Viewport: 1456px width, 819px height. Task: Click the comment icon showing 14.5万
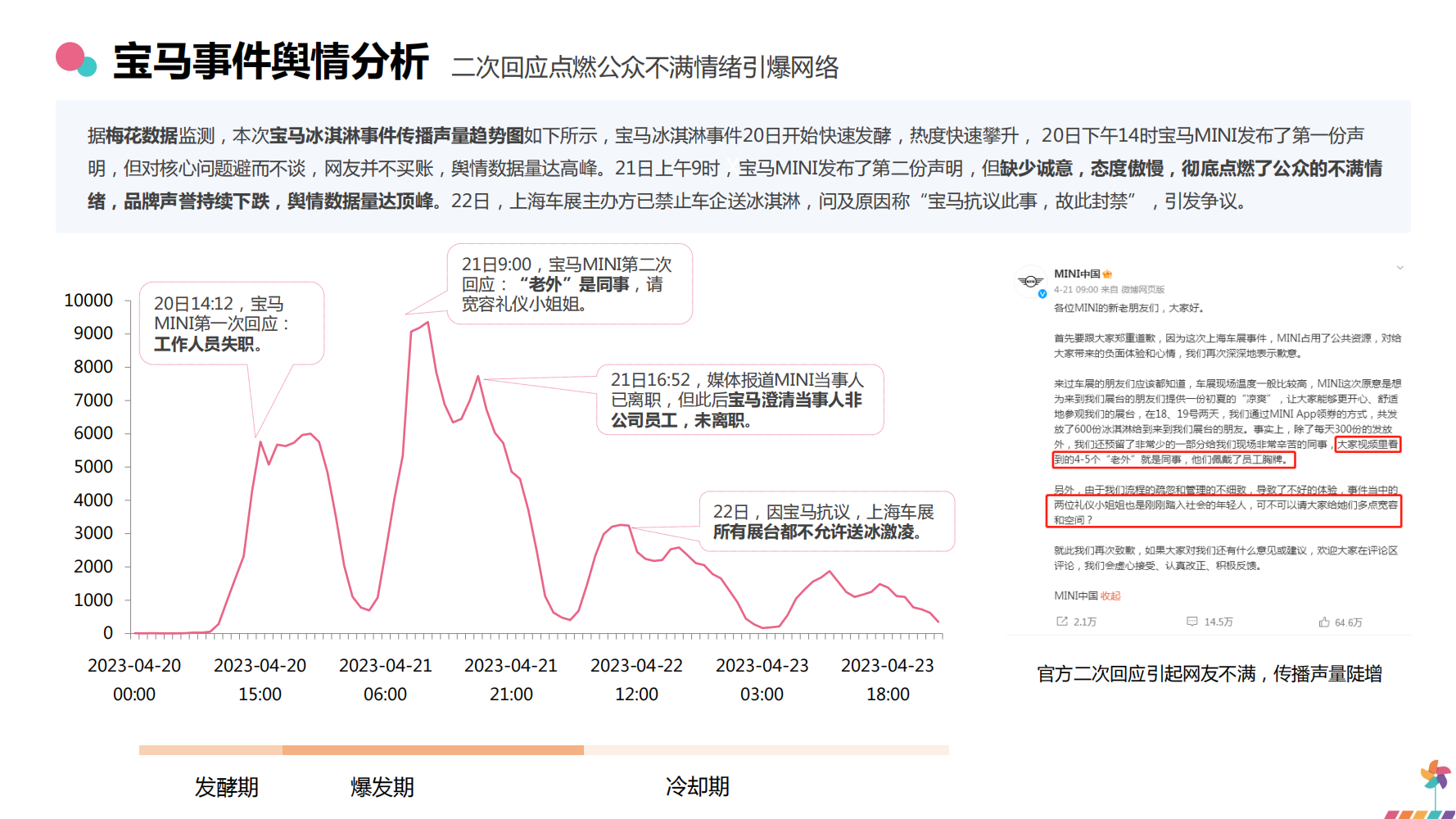[x=1192, y=622]
